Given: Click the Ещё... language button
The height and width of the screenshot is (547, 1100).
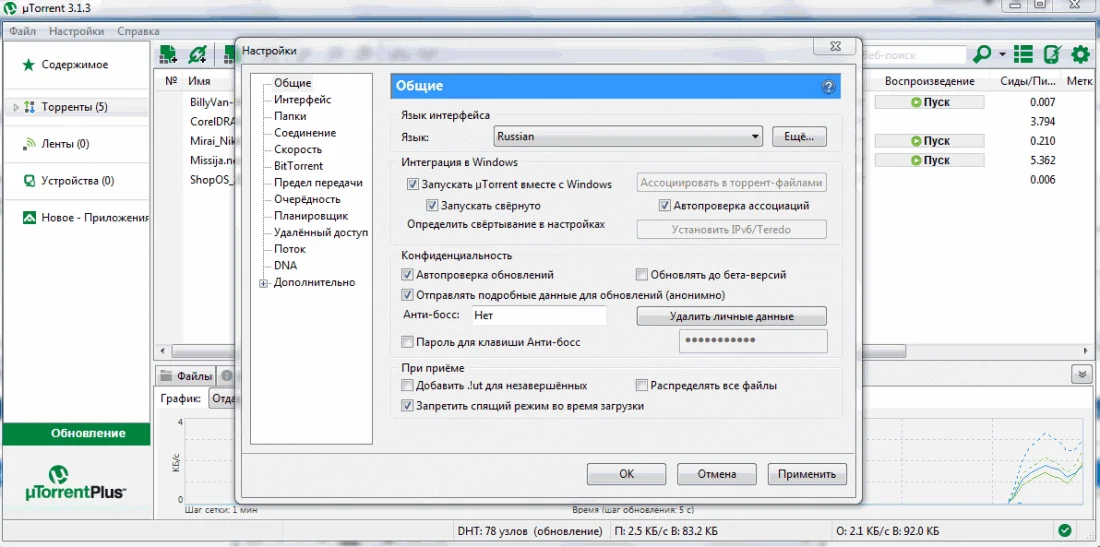Looking at the screenshot, I should pyautogui.click(x=799, y=137).
